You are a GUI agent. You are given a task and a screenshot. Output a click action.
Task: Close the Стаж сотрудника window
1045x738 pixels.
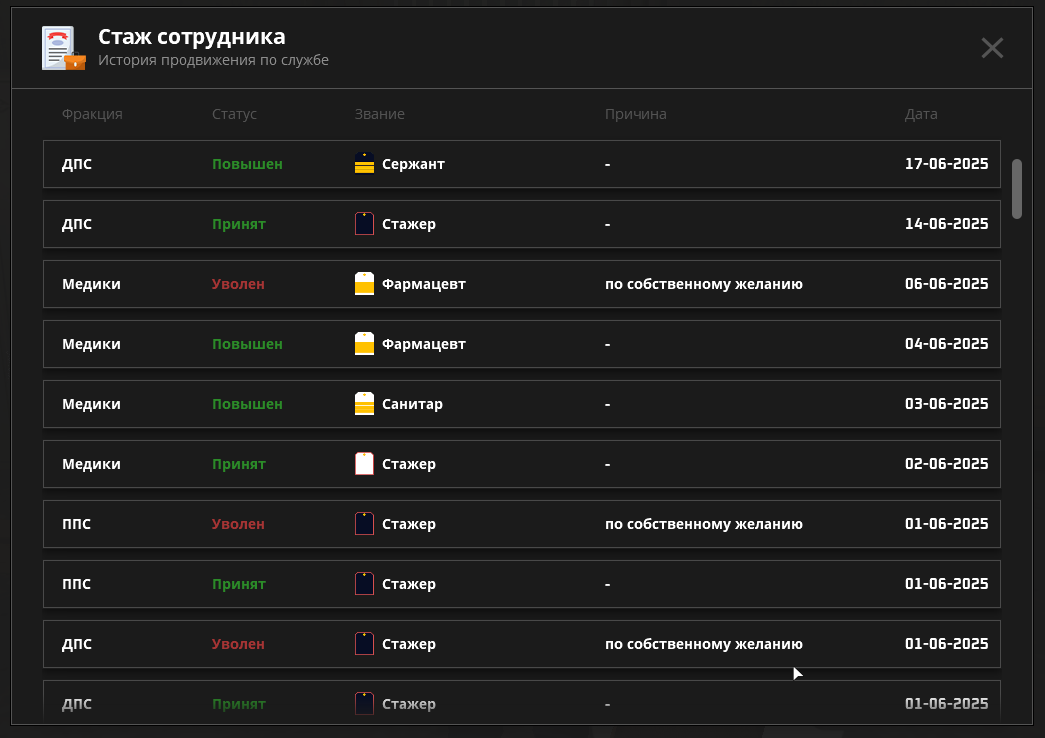(x=991, y=48)
